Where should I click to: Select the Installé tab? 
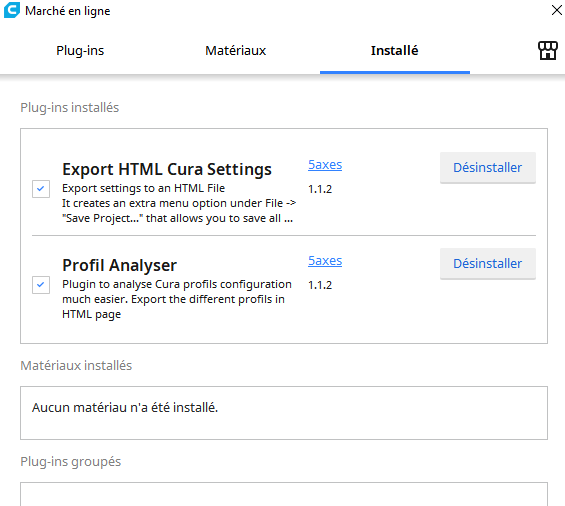(395, 50)
